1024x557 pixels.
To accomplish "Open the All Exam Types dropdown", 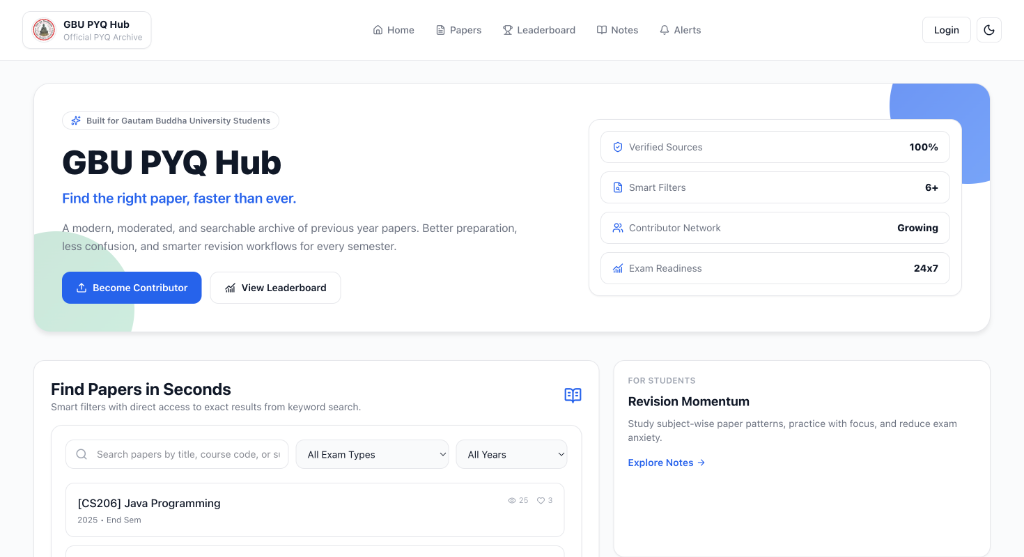I will (372, 454).
